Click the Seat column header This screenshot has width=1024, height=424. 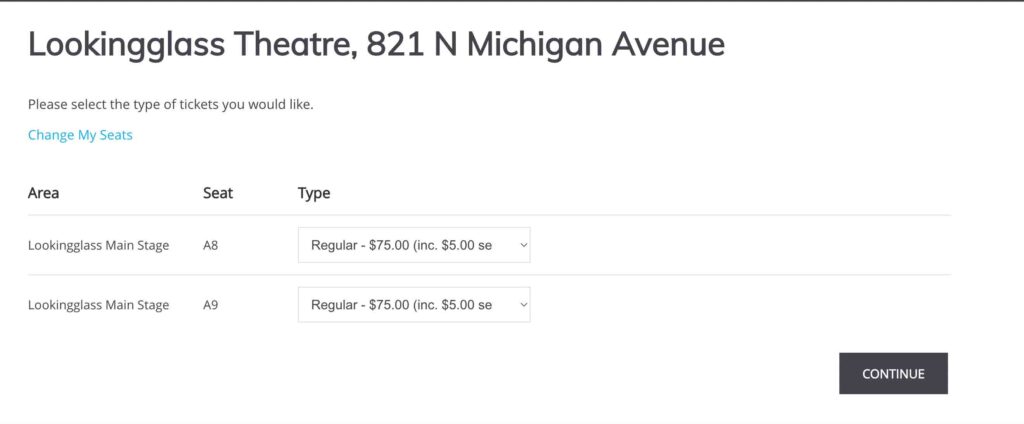click(x=218, y=193)
